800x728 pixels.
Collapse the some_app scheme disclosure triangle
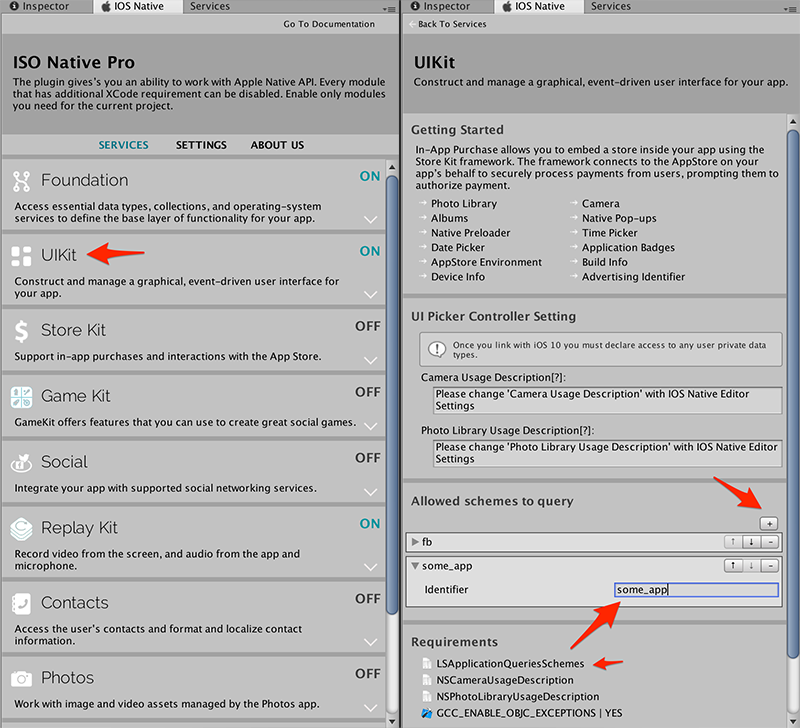[415, 566]
